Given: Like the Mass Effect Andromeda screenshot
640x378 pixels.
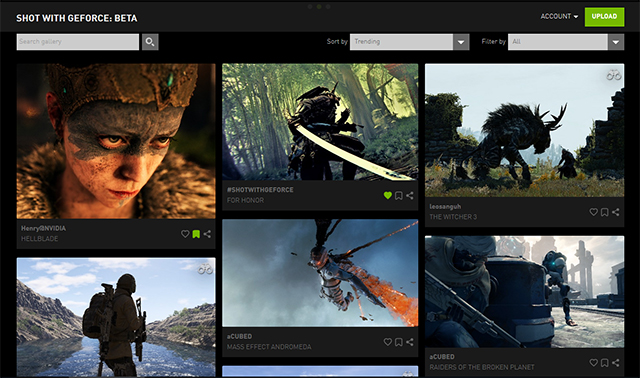Looking at the screenshot, I should click(x=388, y=342).
